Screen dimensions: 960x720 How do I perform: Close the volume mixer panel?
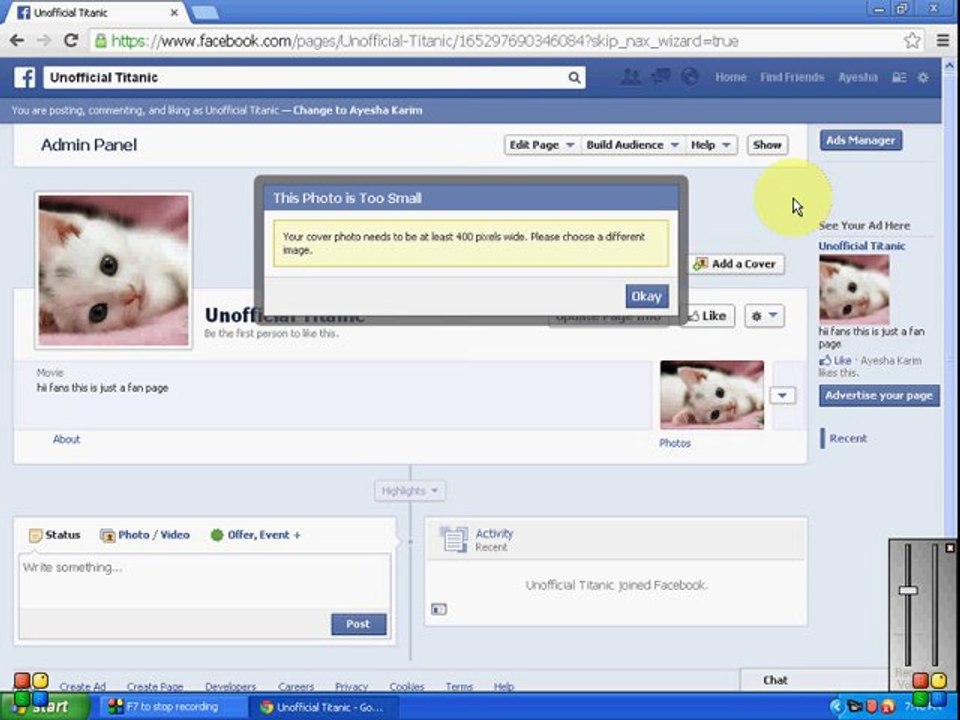[950, 548]
